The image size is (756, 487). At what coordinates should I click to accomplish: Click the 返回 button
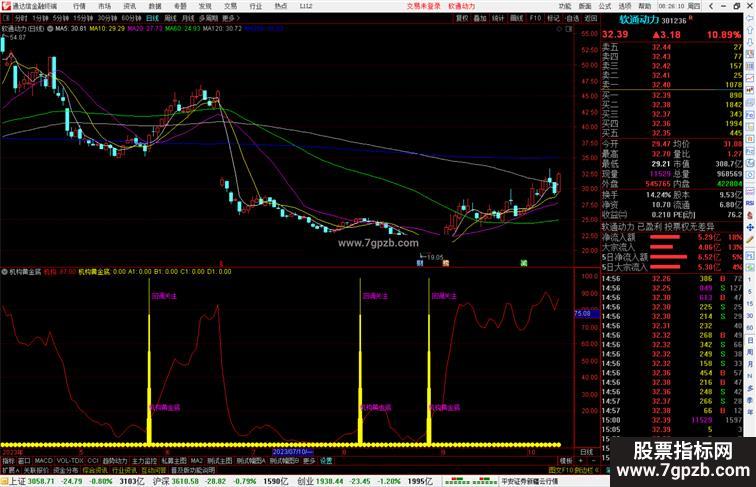(x=591, y=18)
